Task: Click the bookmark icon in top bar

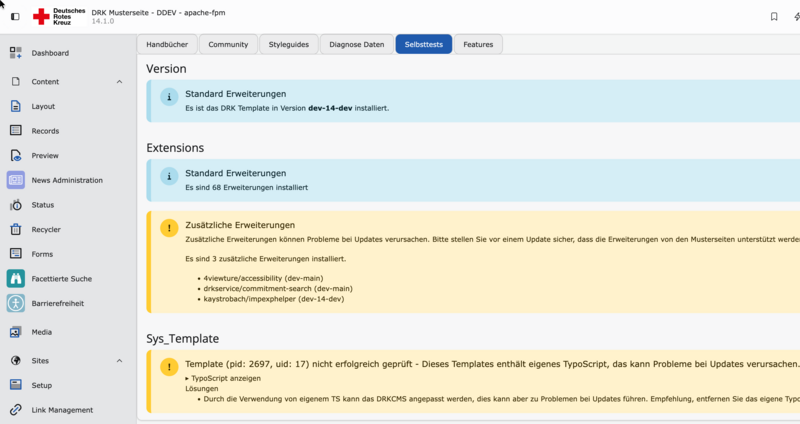Action: pos(774,16)
